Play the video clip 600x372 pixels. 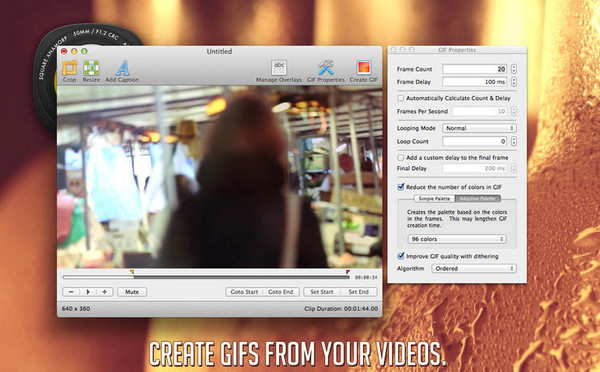88,292
